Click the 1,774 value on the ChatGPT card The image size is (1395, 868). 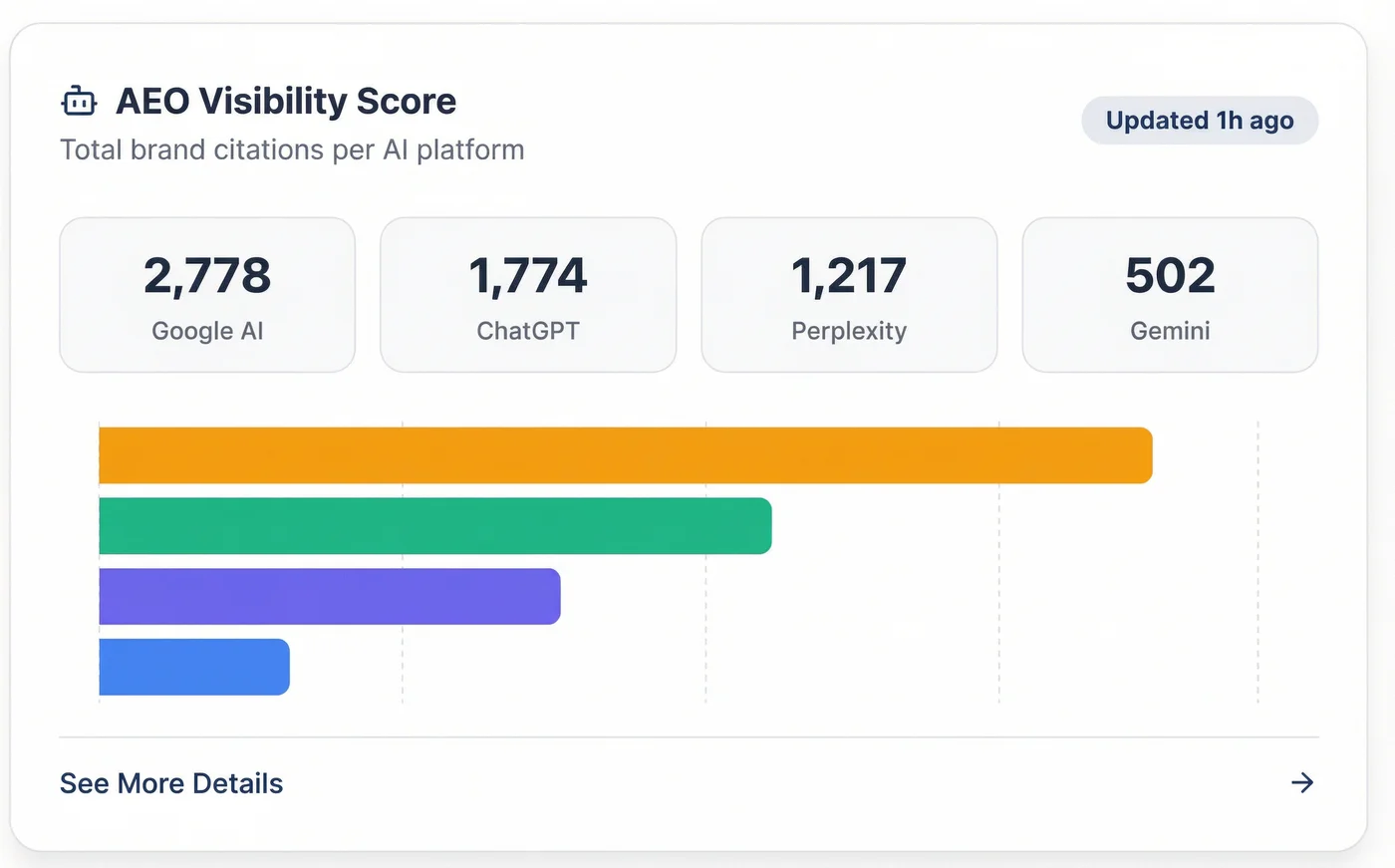click(528, 277)
